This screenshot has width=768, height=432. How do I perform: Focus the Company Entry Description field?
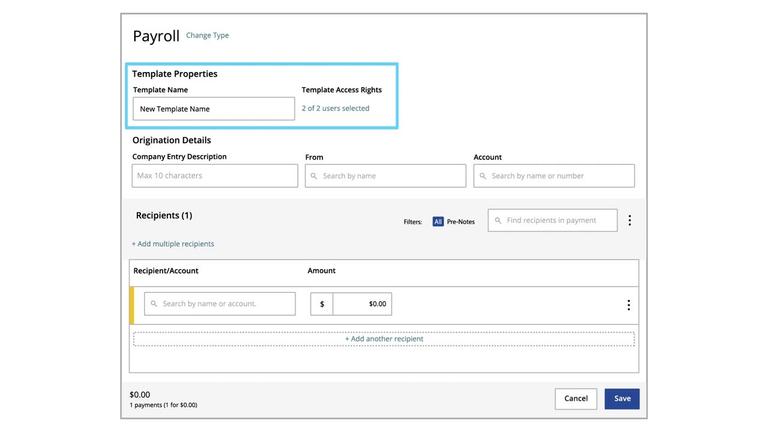point(215,175)
